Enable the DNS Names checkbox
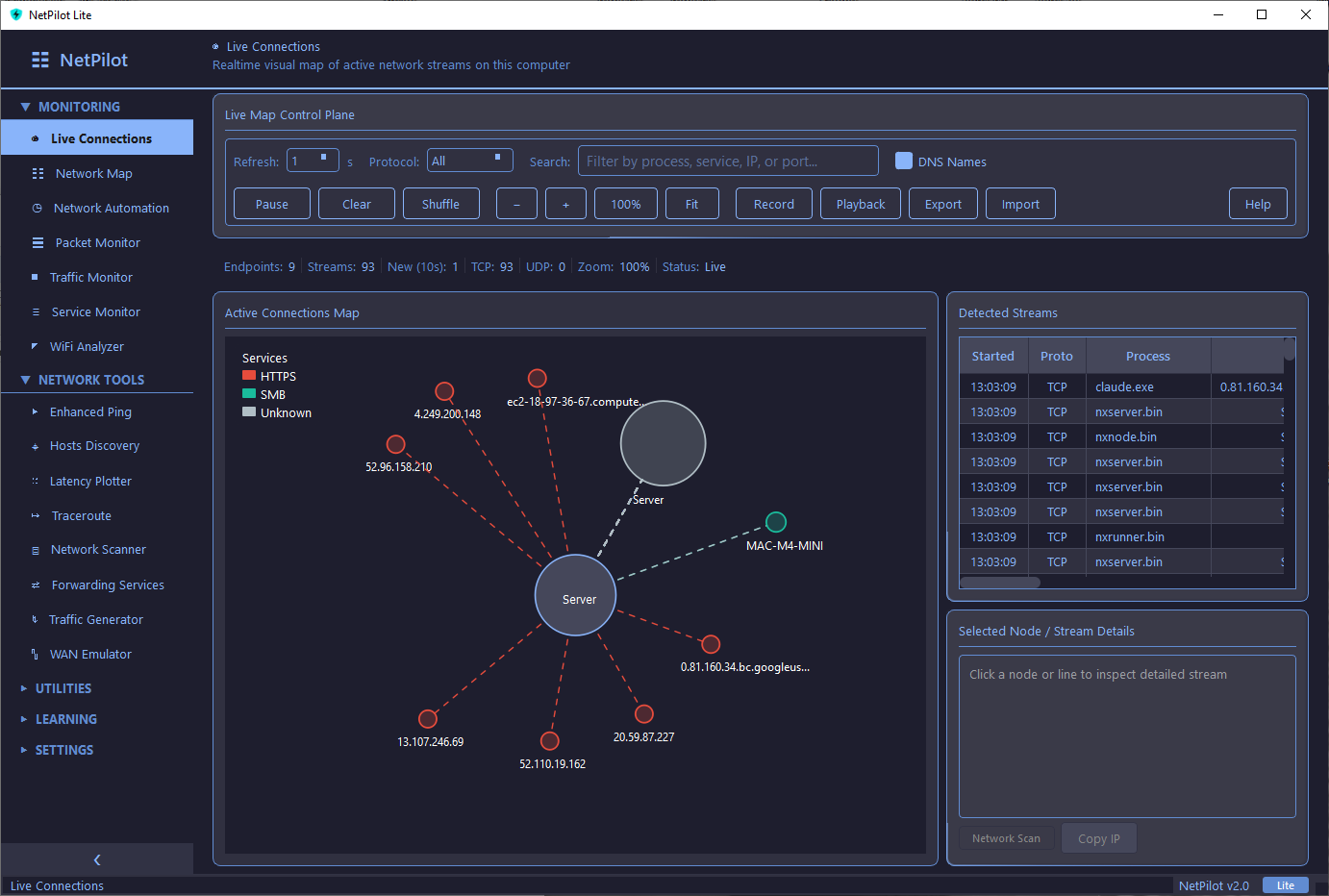The height and width of the screenshot is (896, 1329). 904,161
